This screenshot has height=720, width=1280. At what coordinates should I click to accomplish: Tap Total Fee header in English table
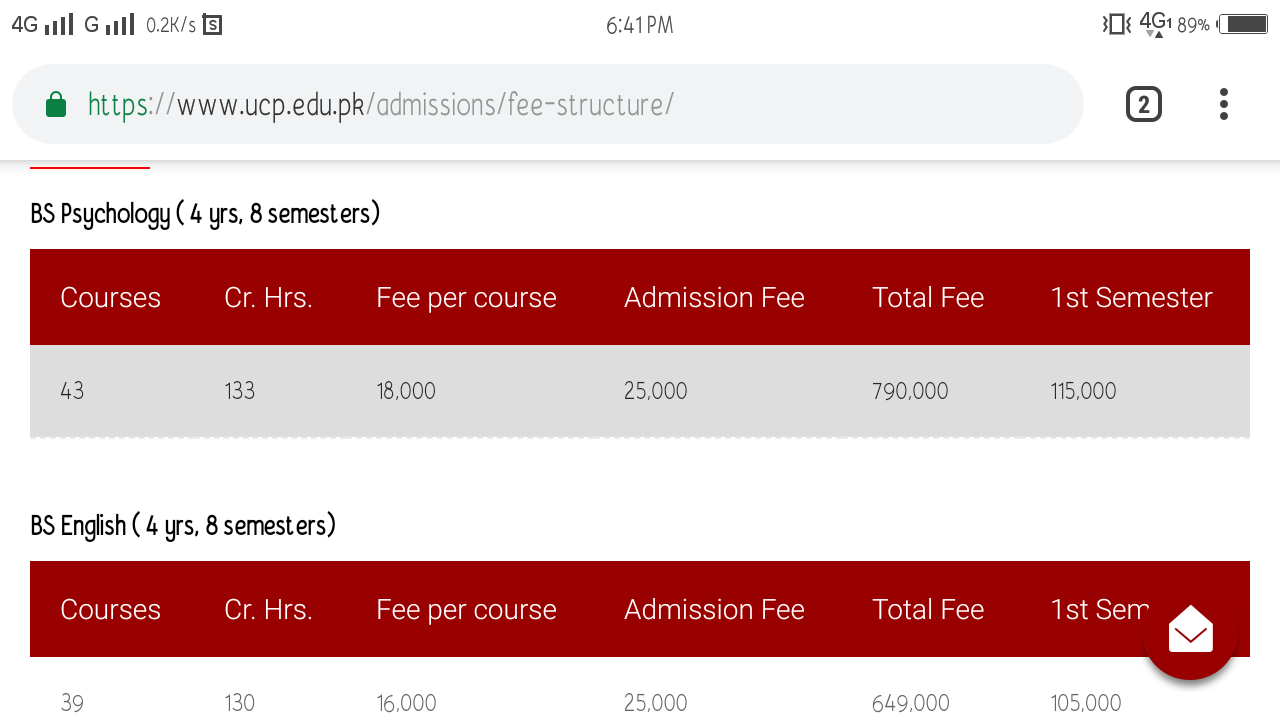[928, 609]
